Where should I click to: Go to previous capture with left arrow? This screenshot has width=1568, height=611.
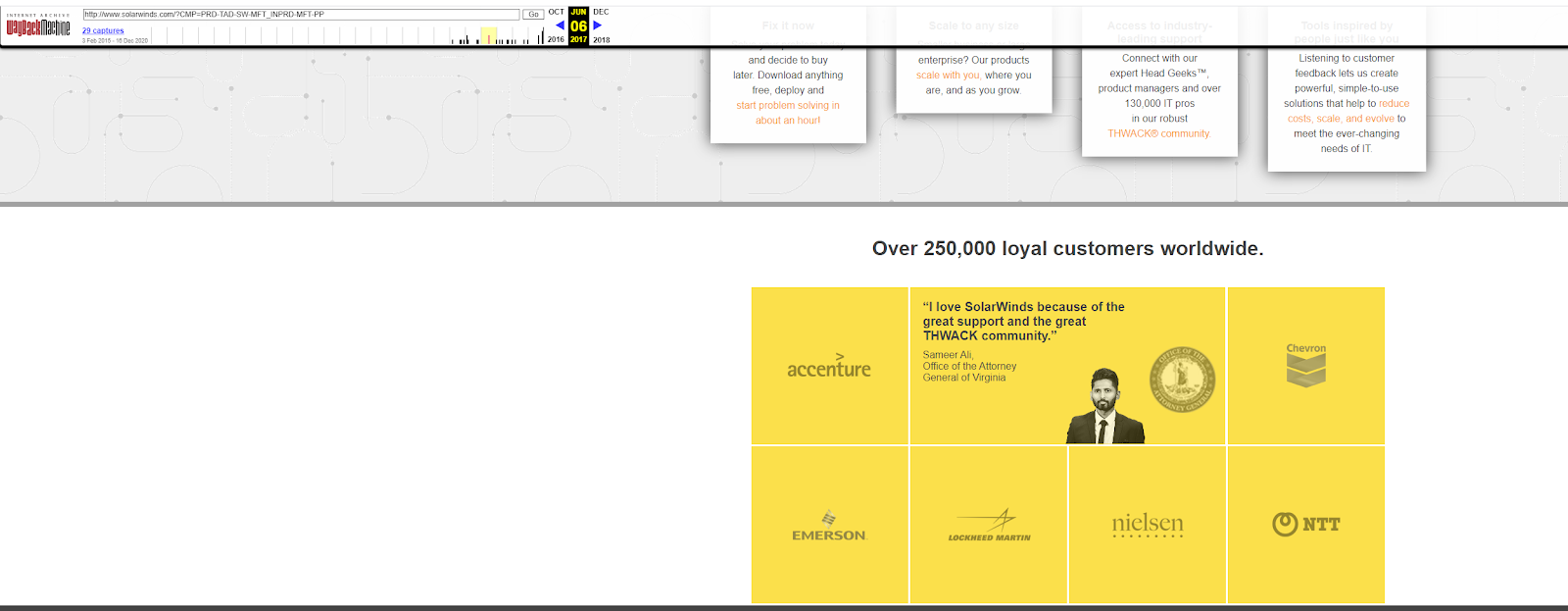(561, 25)
